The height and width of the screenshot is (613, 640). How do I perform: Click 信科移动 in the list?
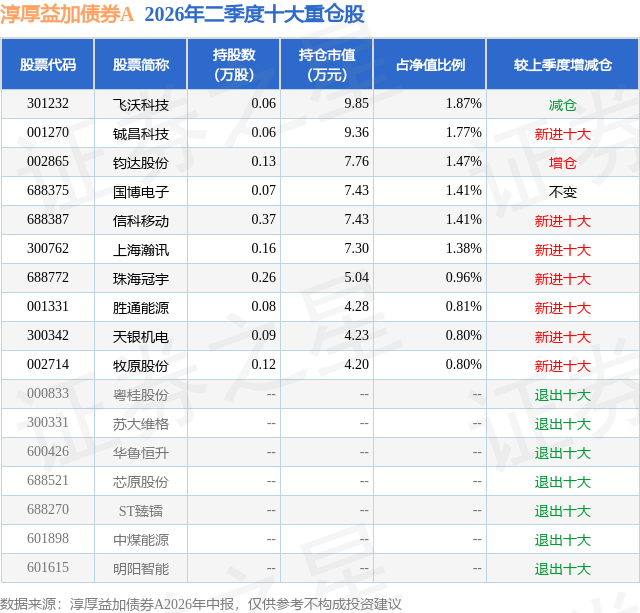pos(141,221)
